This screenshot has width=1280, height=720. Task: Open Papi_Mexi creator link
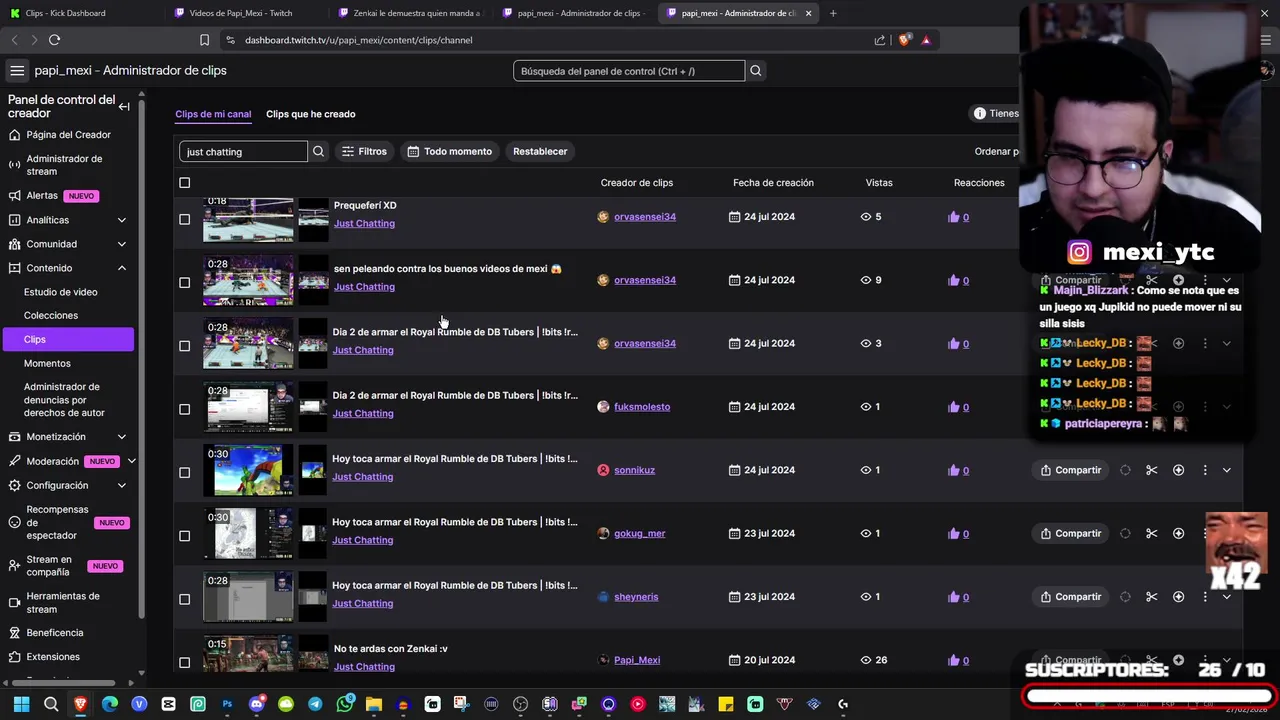(x=637, y=660)
